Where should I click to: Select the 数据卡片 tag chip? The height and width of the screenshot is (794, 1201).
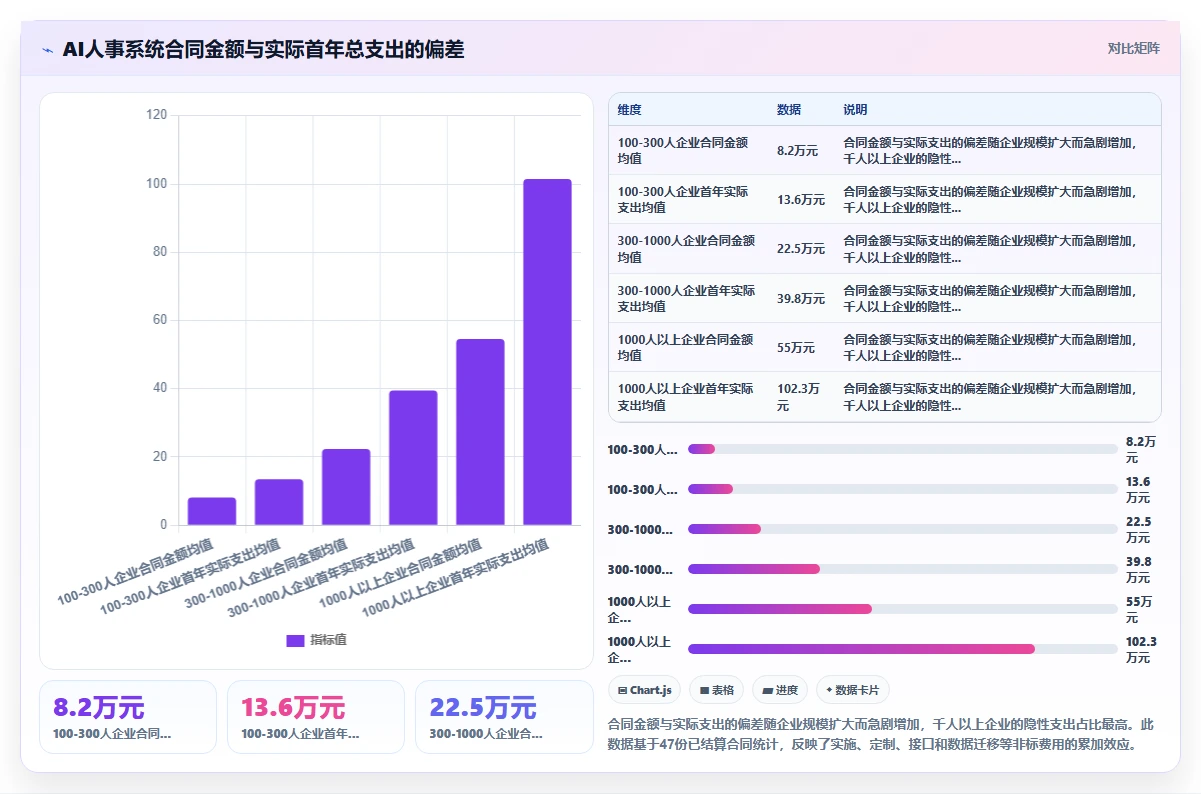[852, 690]
